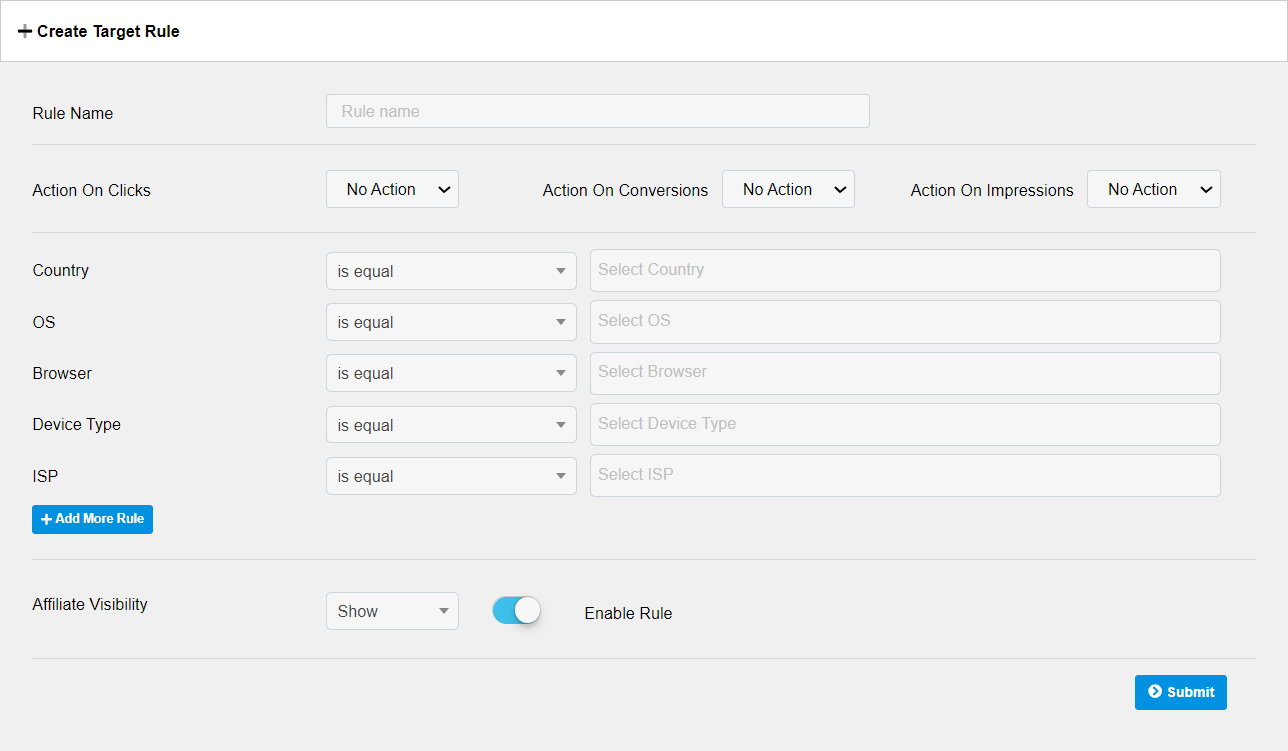Open the Affiliate Visibility Show dropdown

[x=392, y=611]
